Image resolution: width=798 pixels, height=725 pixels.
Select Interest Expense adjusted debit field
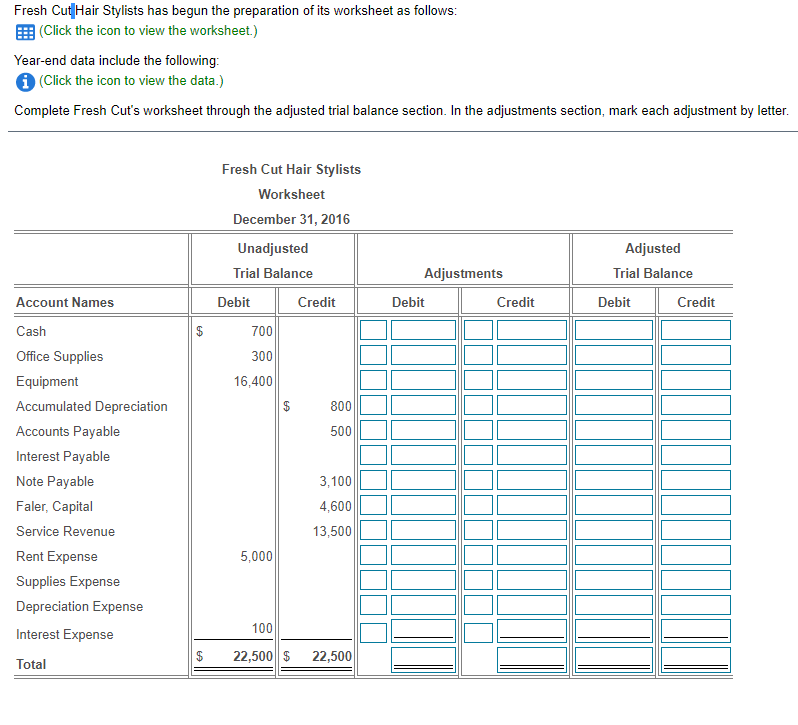(613, 630)
